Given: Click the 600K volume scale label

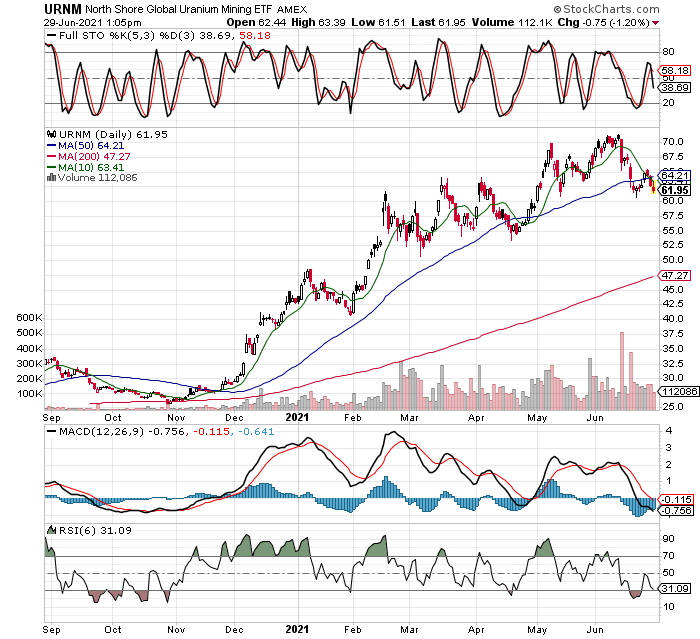Looking at the screenshot, I should [x=29, y=318].
